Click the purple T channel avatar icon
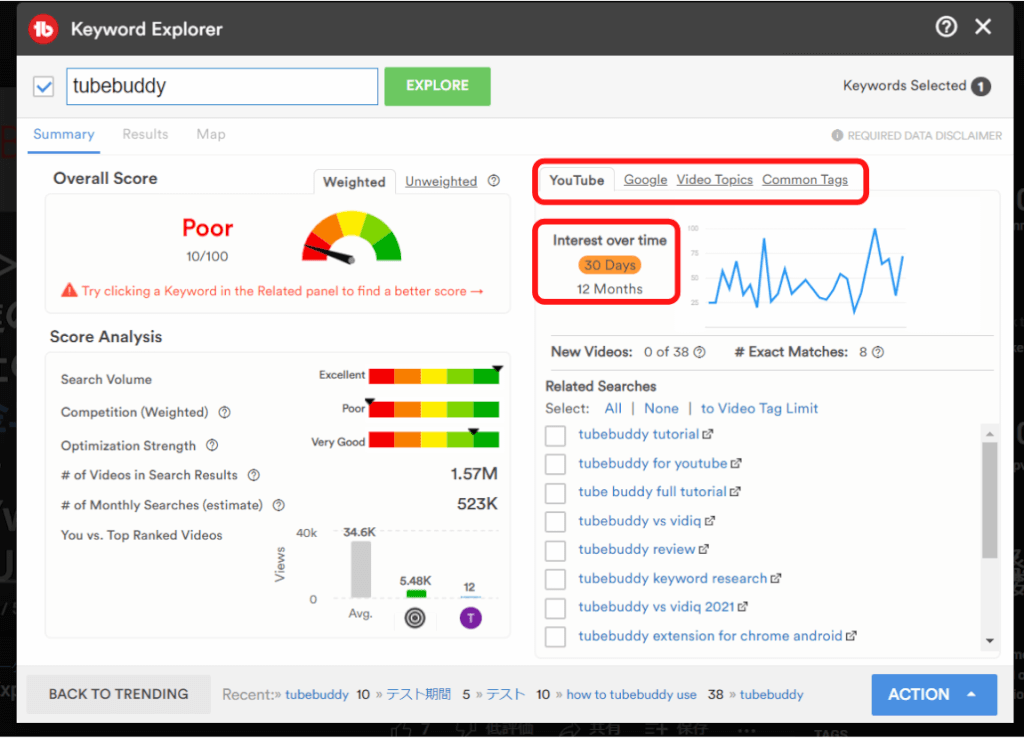 470,618
